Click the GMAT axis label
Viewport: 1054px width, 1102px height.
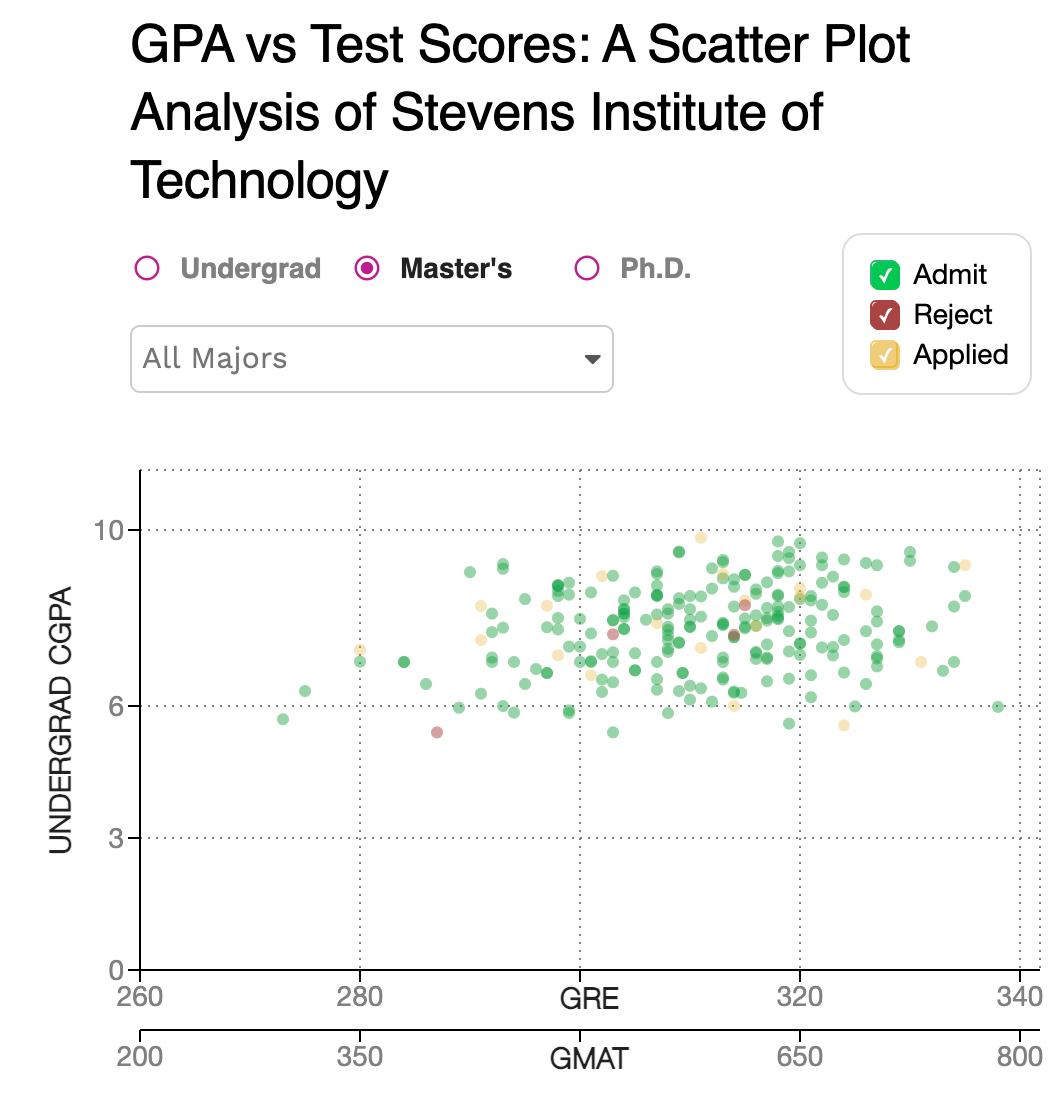[589, 1058]
